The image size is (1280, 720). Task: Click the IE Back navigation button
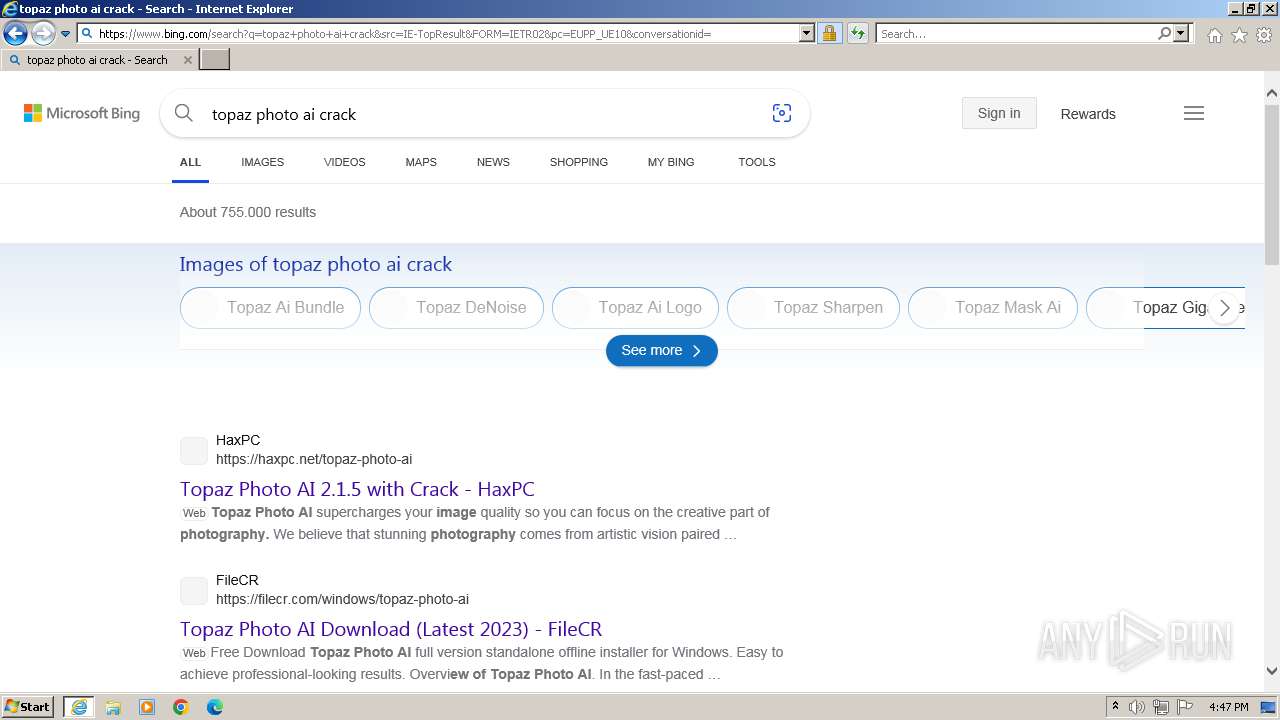15,34
